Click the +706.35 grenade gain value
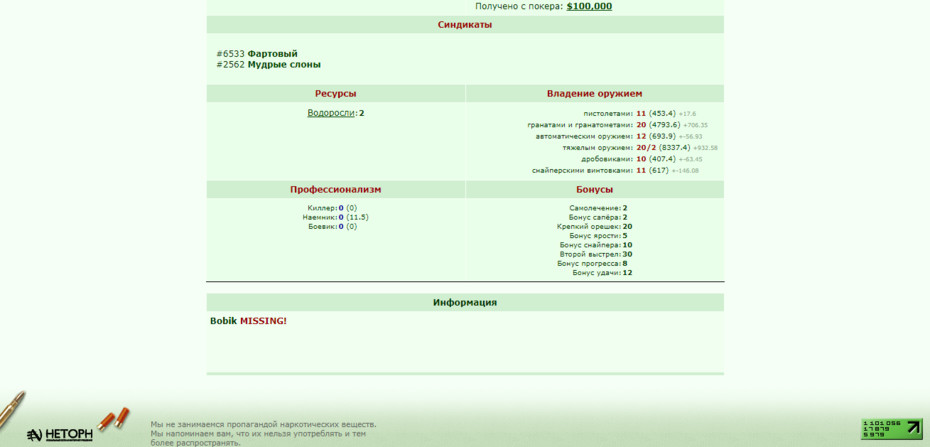Image resolution: width=930 pixels, height=447 pixels. coord(695,126)
